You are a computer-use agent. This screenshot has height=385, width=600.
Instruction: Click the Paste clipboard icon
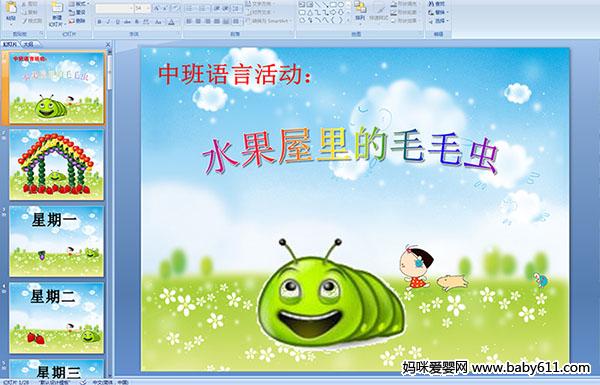tap(11, 8)
